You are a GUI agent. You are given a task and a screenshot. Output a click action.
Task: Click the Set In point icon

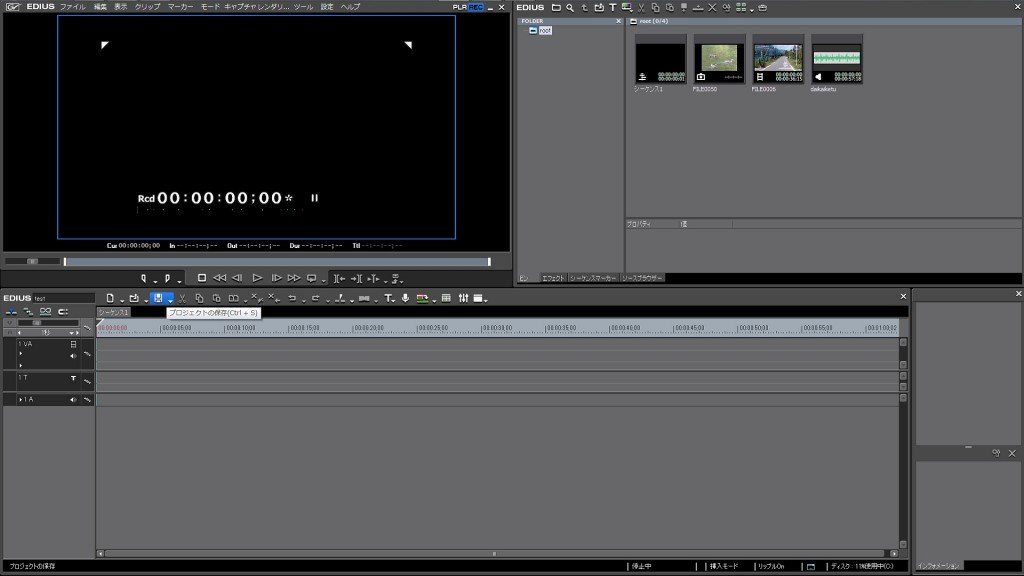(x=144, y=278)
